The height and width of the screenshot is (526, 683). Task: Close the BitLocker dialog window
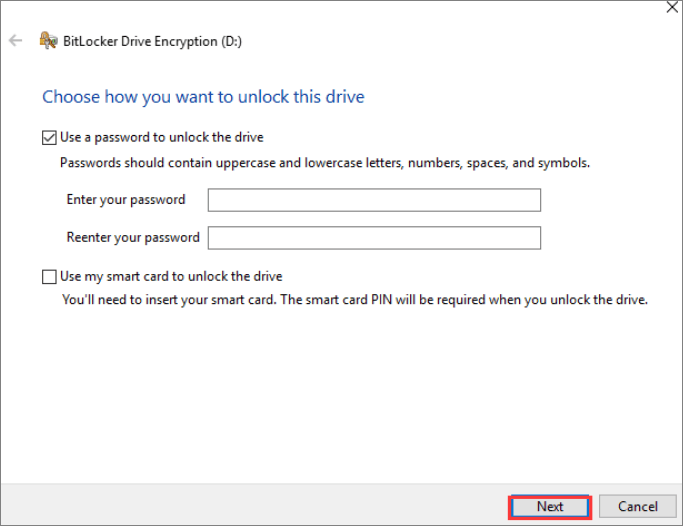[x=673, y=7]
